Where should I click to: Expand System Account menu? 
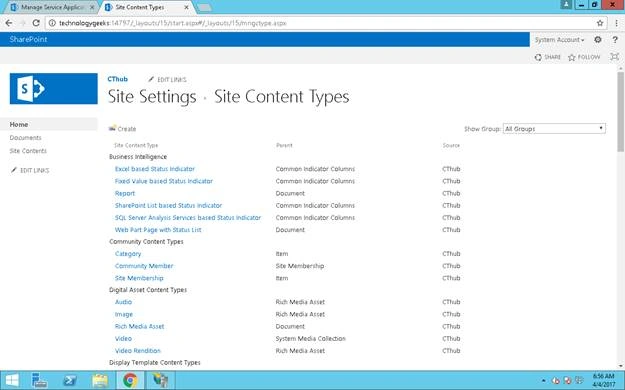tap(559, 39)
